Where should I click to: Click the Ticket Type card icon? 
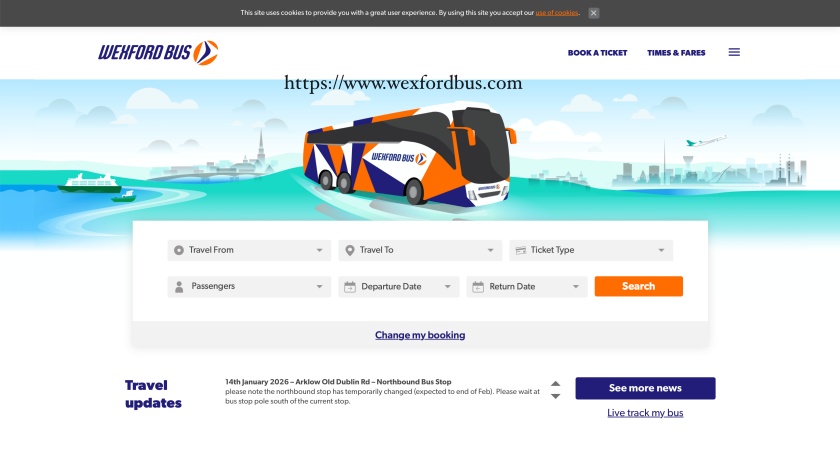(521, 250)
